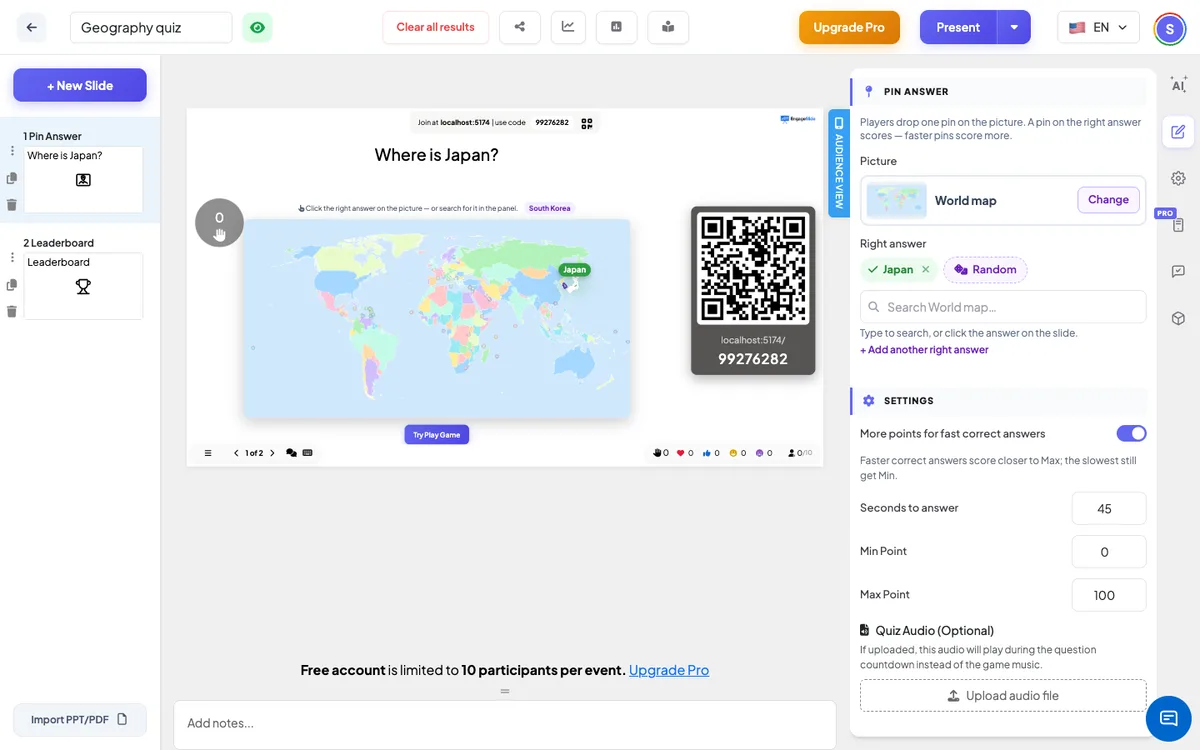Click the large QR code on slide
1200x750 pixels.
(x=753, y=267)
